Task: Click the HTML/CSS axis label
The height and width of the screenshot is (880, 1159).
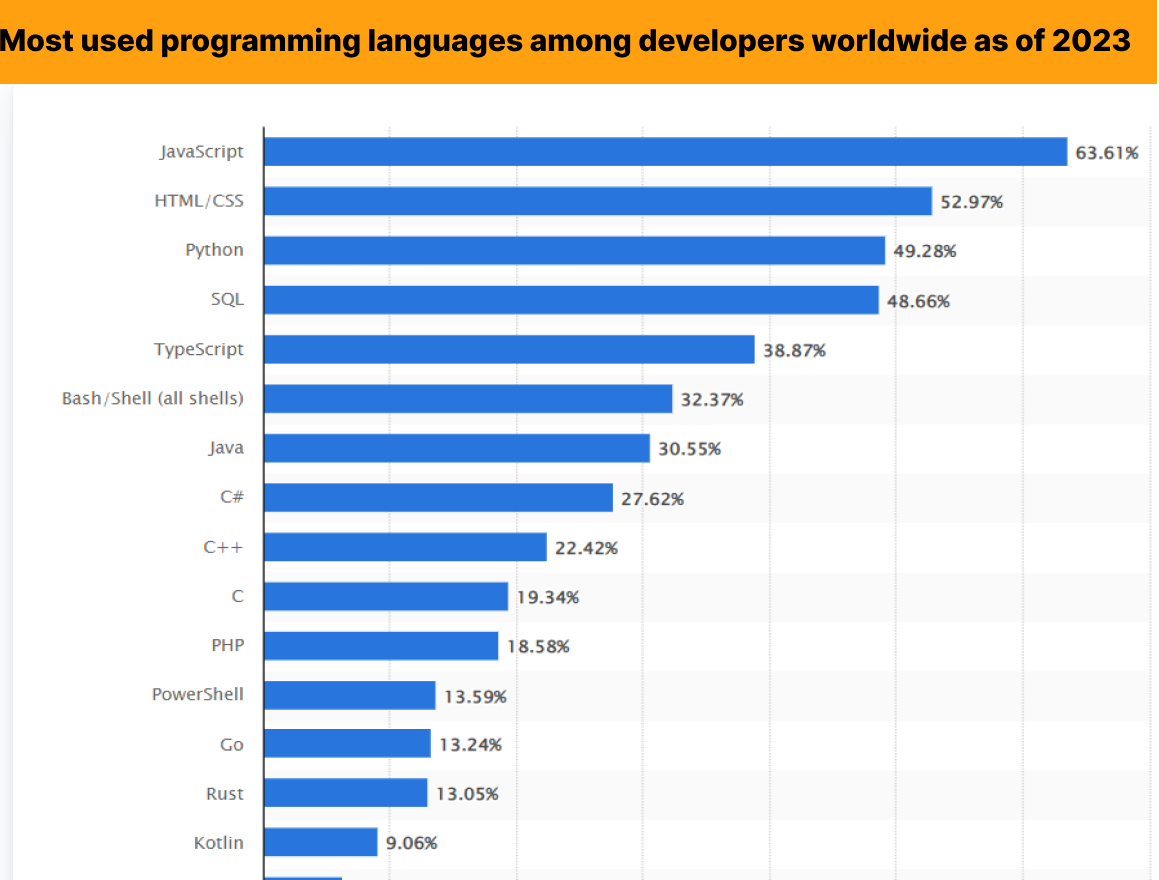Action: pyautogui.click(x=199, y=201)
